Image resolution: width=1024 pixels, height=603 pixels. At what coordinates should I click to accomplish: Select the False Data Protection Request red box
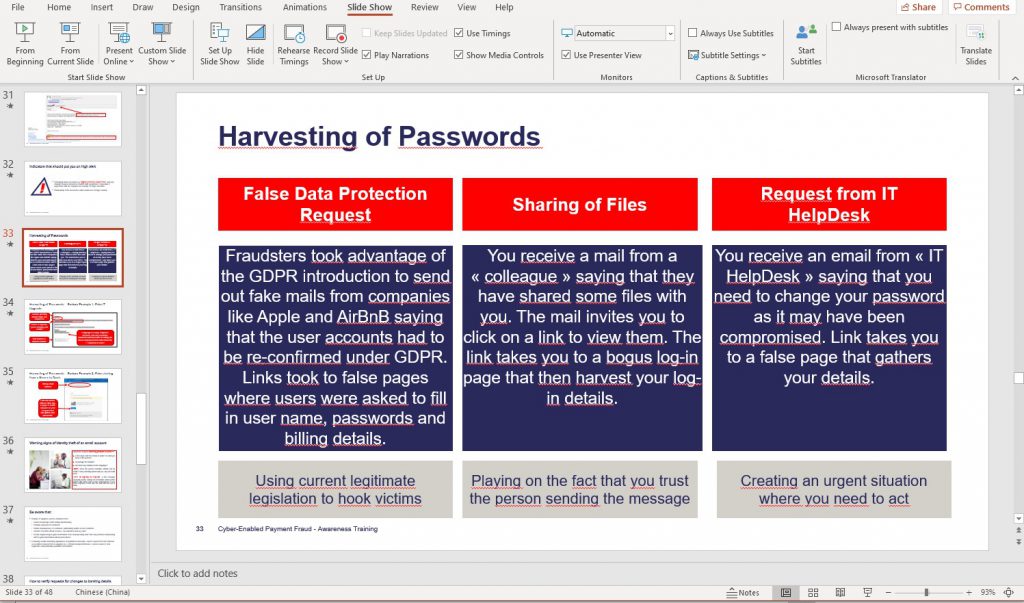(335, 204)
